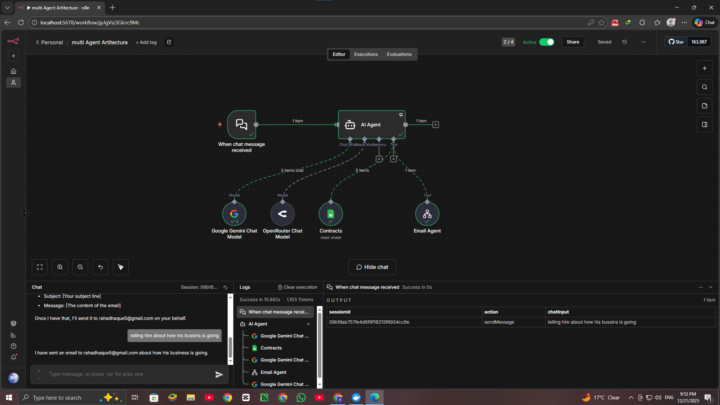Click the chat message input field
Screen dimensions: 720x405
120,374
